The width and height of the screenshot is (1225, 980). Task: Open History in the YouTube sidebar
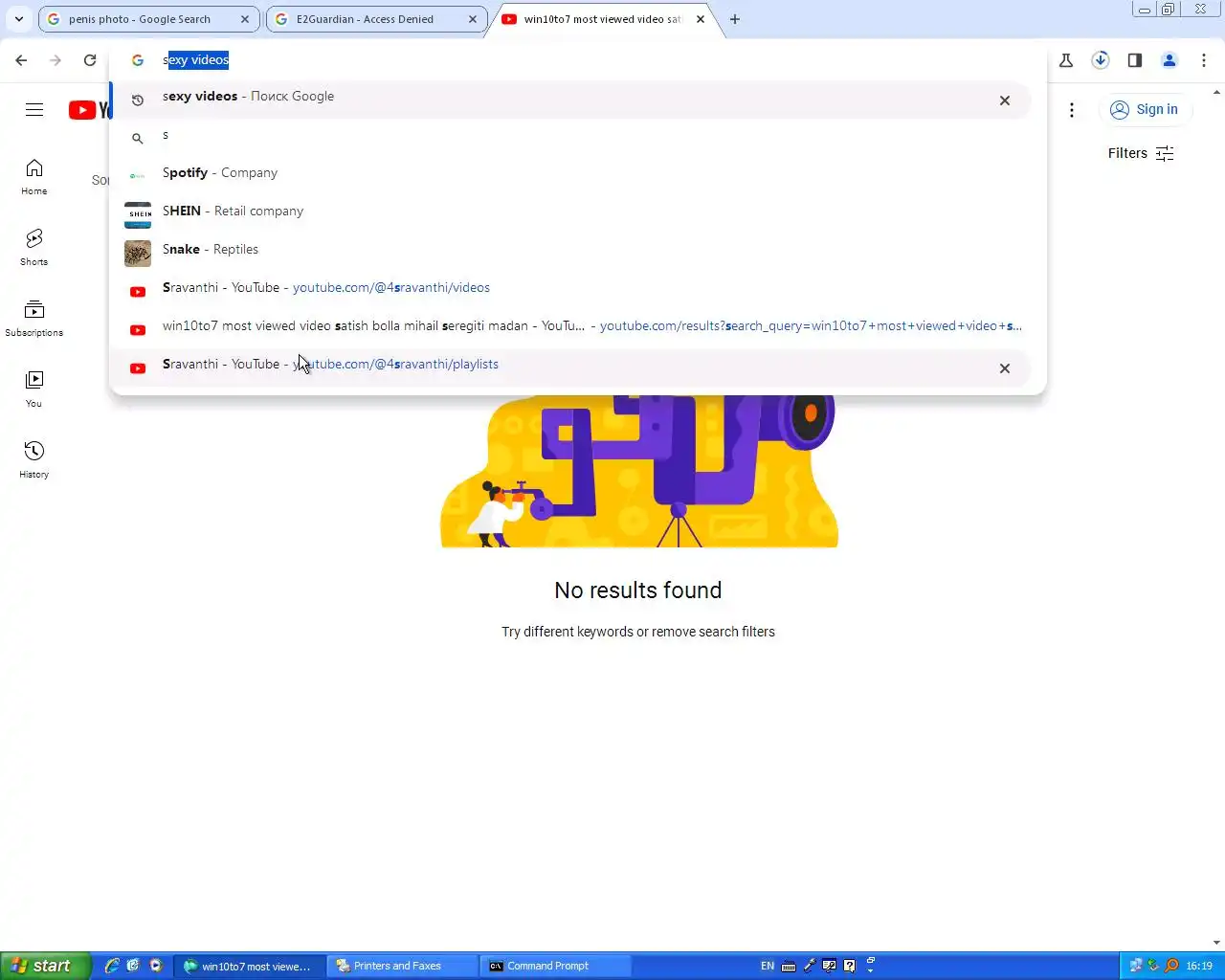coord(34,460)
